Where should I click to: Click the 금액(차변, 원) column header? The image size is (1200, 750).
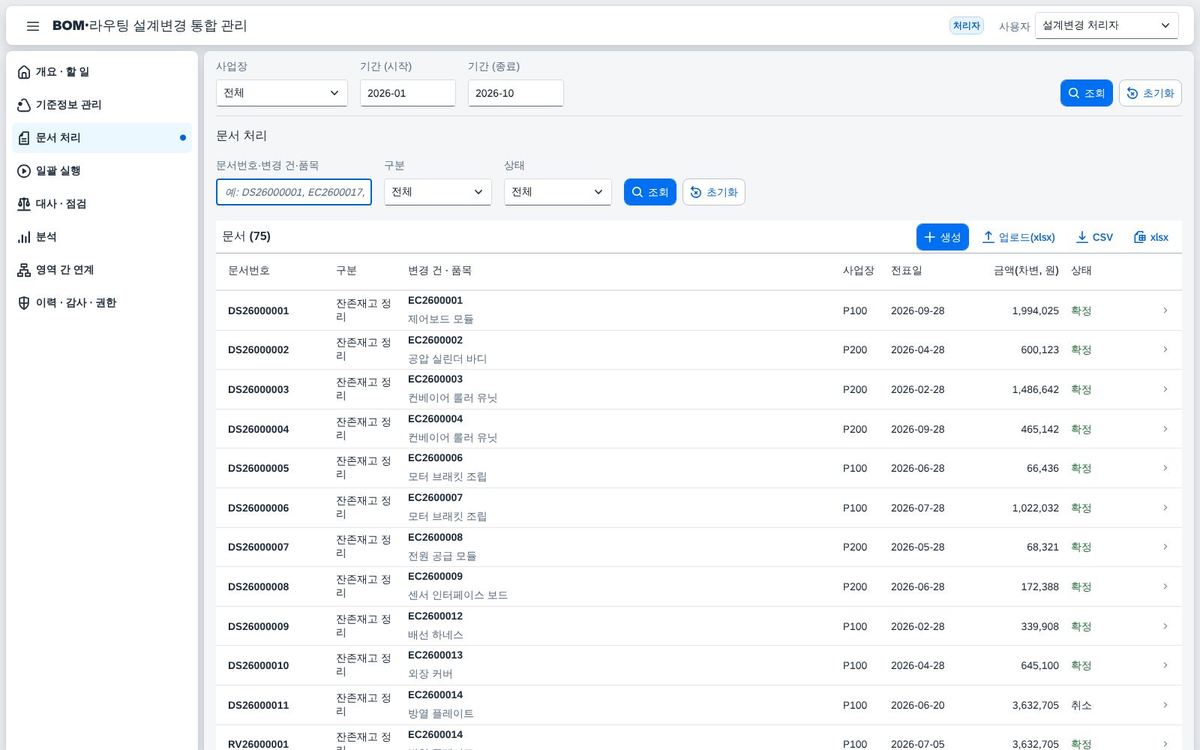(1026, 271)
